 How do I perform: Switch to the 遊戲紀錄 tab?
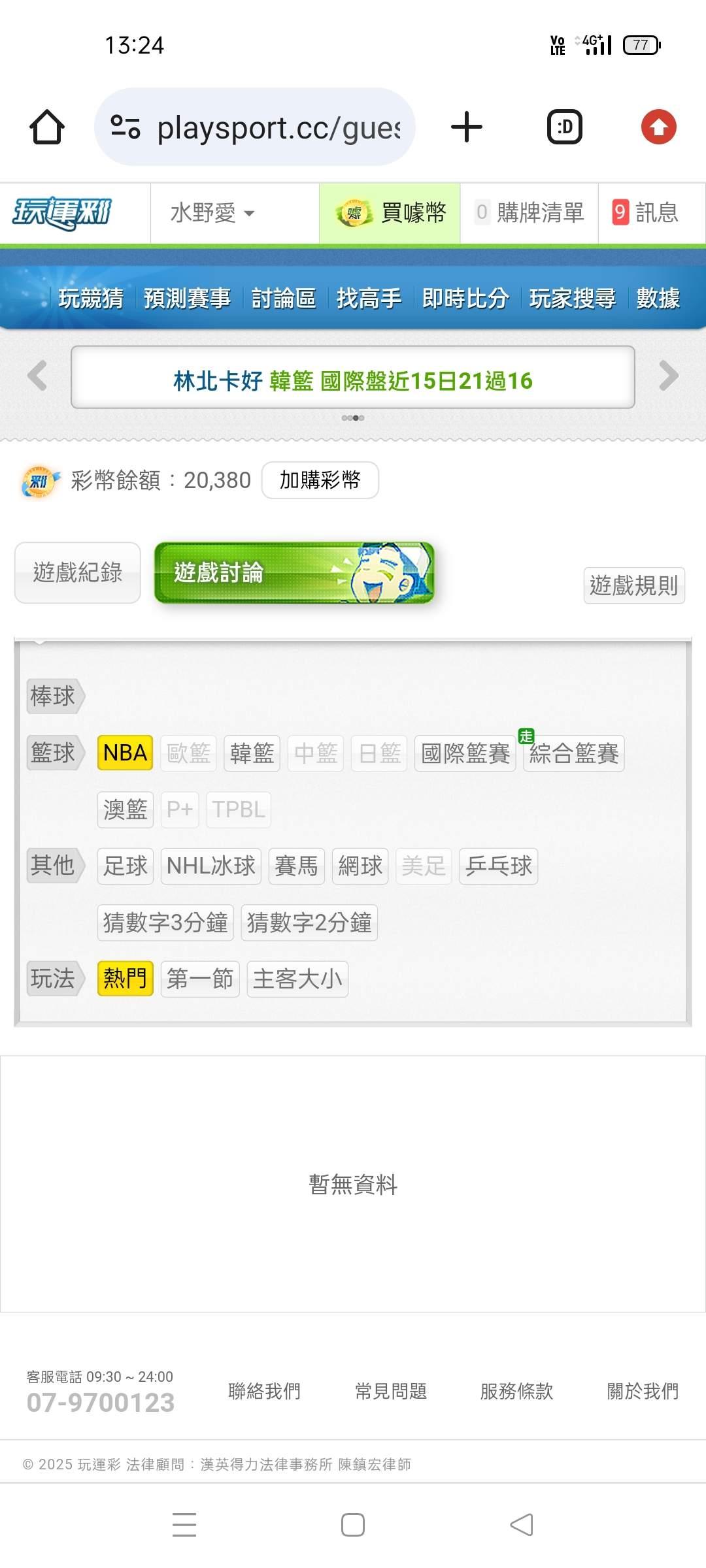78,572
